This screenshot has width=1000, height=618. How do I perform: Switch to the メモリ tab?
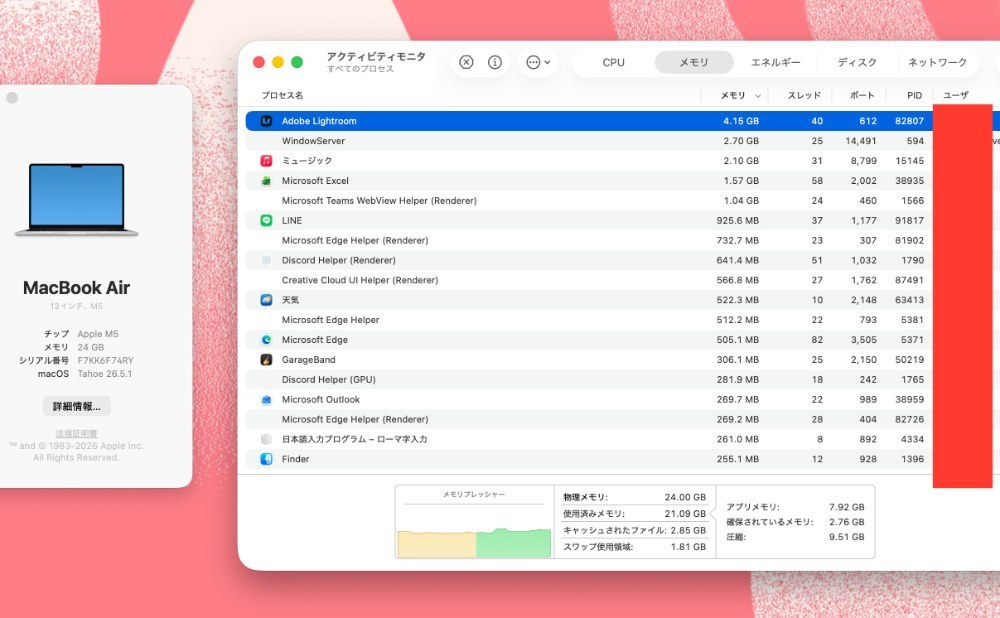pos(694,62)
